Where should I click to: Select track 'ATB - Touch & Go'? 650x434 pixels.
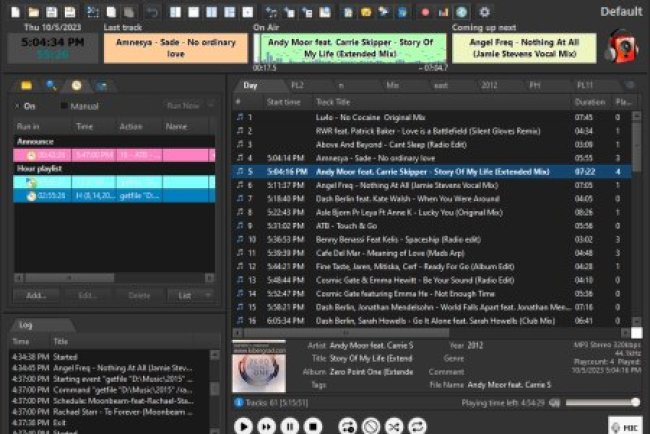point(432,226)
